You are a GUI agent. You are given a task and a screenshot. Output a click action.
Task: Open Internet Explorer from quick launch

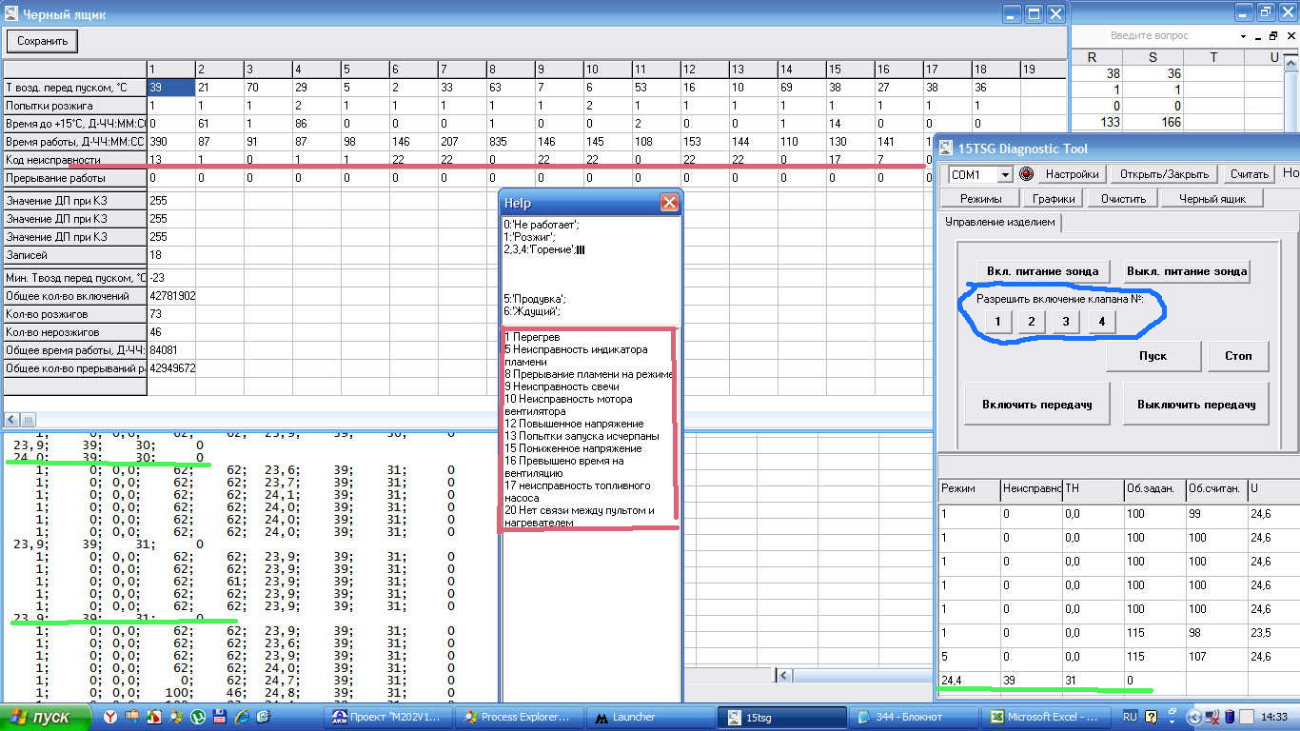pos(241,717)
